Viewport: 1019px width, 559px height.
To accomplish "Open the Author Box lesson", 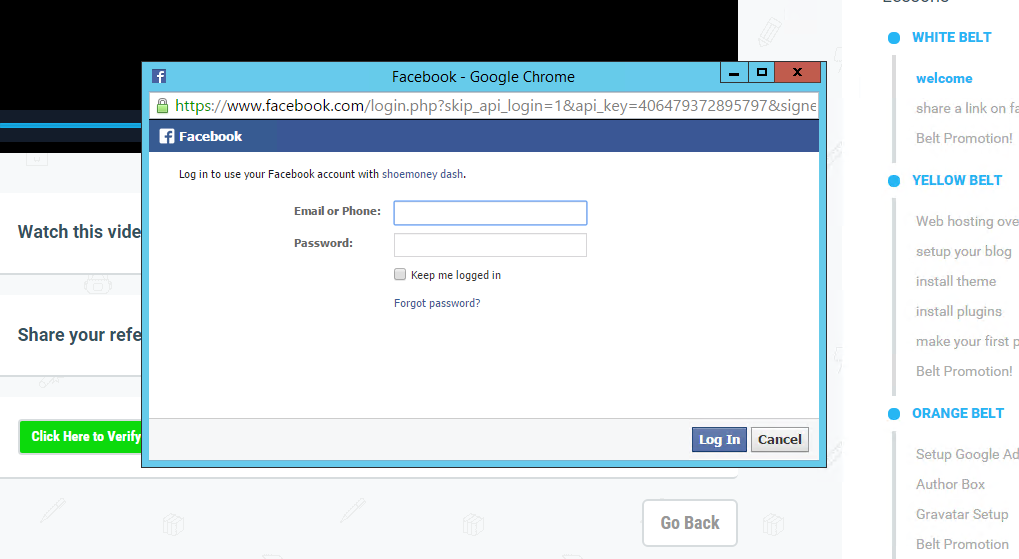I will point(950,484).
